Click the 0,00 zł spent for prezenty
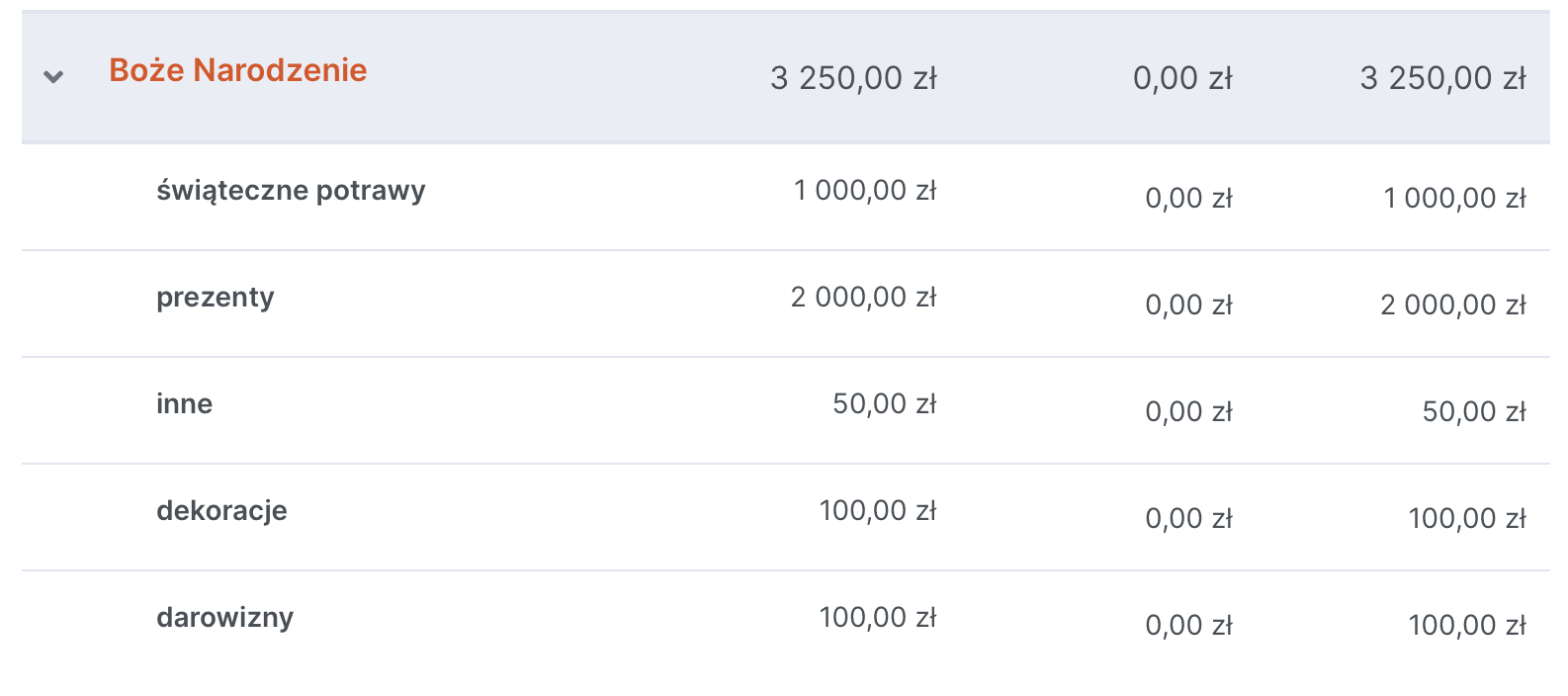1568x696 pixels. 1188,304
